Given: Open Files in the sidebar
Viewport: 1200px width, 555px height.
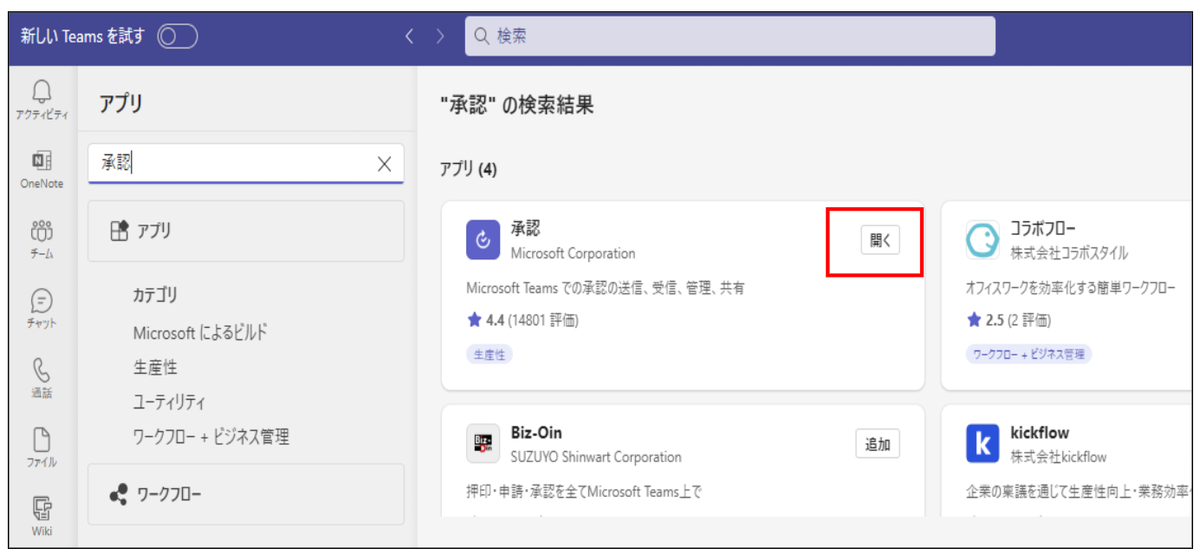Looking at the screenshot, I should click(x=42, y=440).
